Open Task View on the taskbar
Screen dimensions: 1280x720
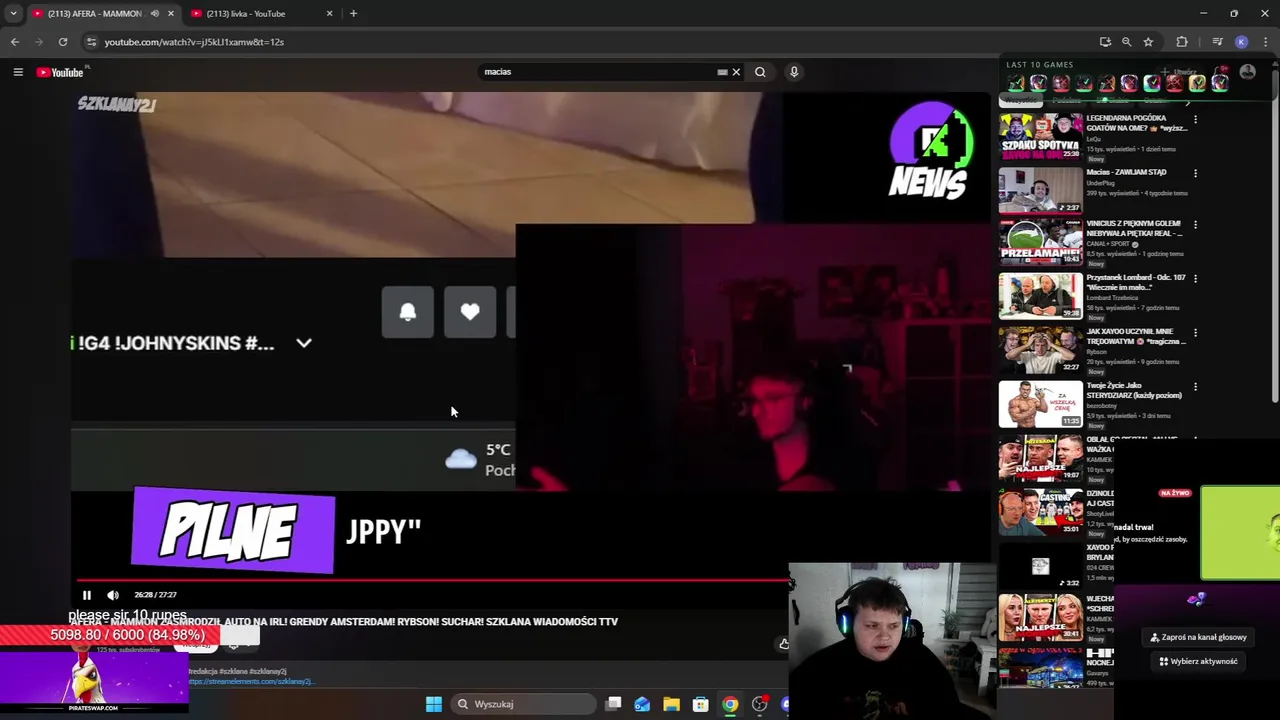pyautogui.click(x=614, y=704)
